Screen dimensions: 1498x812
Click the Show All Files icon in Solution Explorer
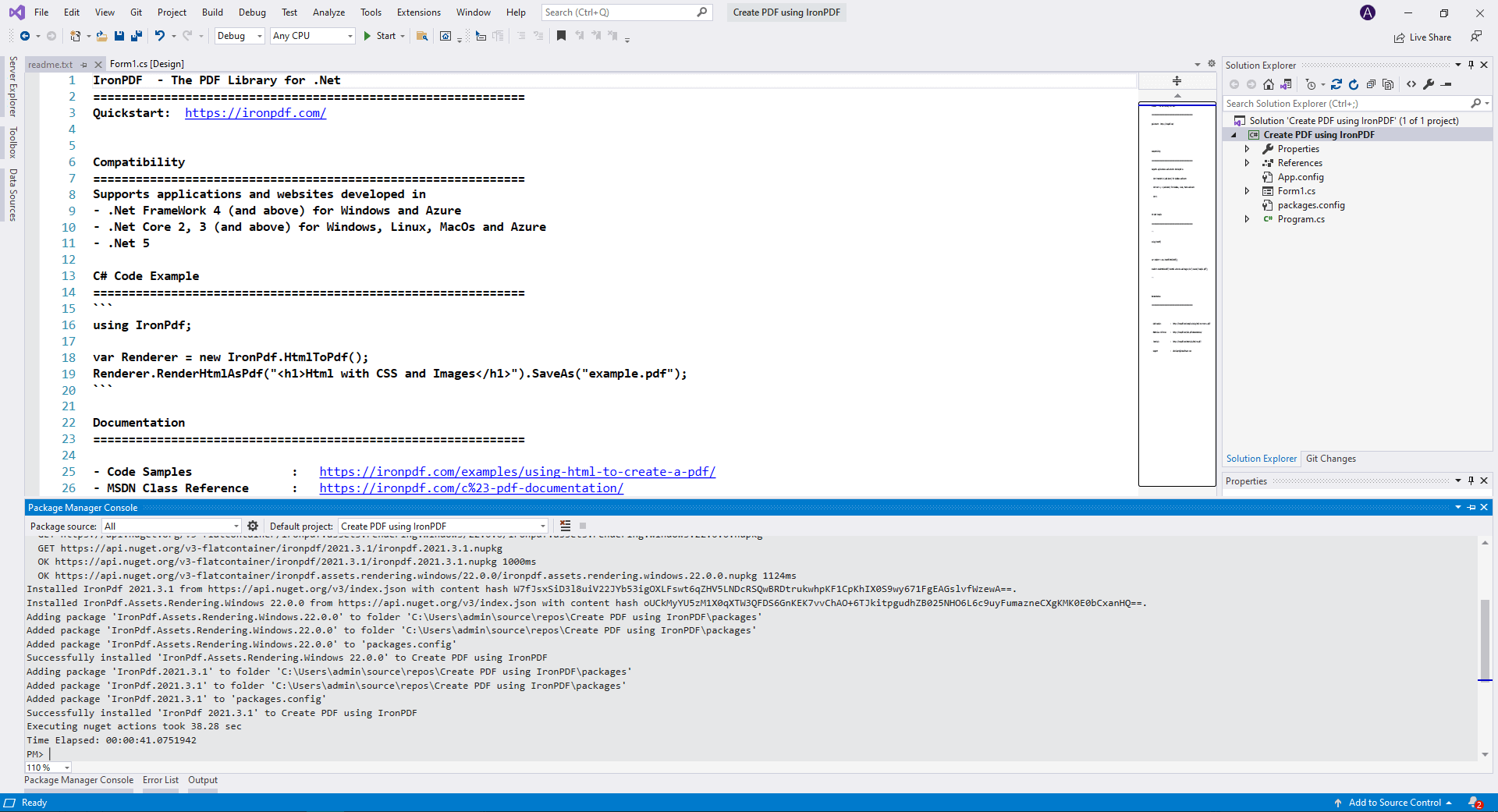pos(1390,85)
